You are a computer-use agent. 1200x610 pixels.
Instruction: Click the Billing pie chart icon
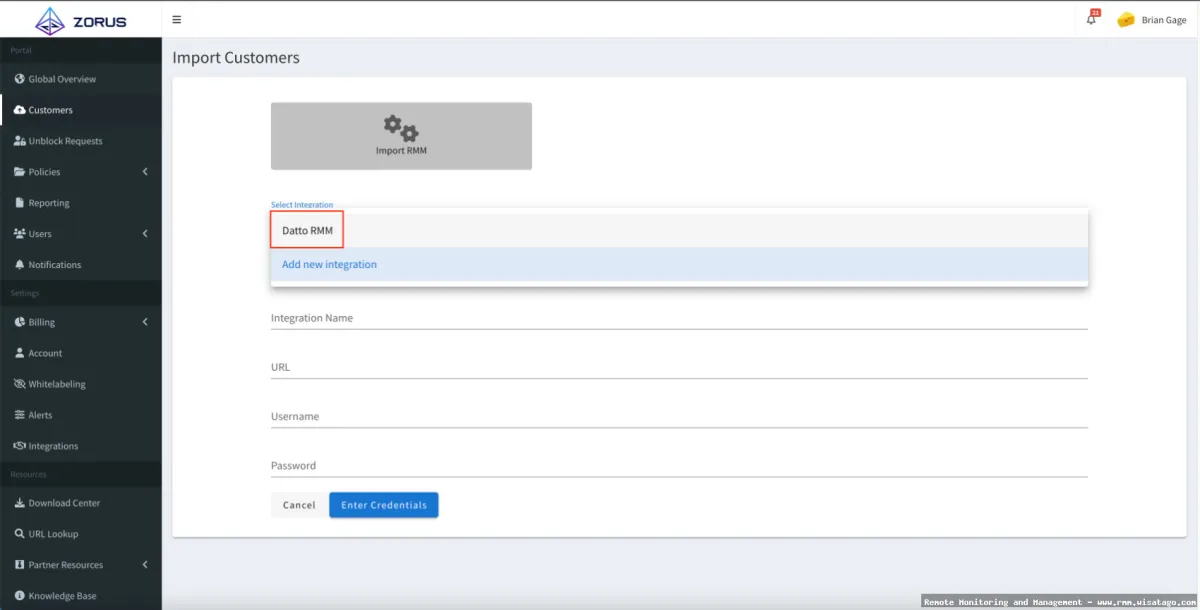pyautogui.click(x=19, y=322)
